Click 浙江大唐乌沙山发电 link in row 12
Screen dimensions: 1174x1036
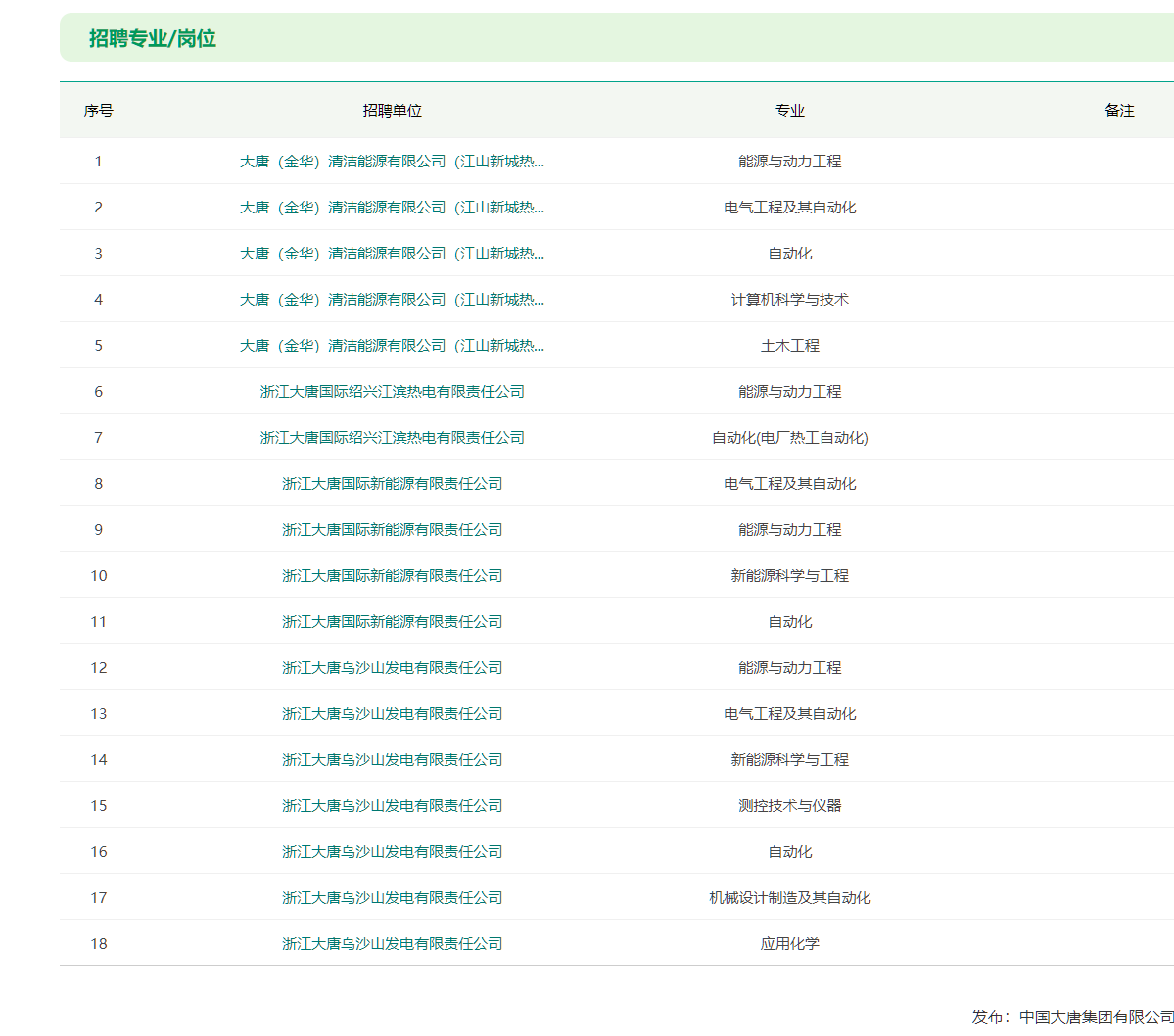point(392,668)
